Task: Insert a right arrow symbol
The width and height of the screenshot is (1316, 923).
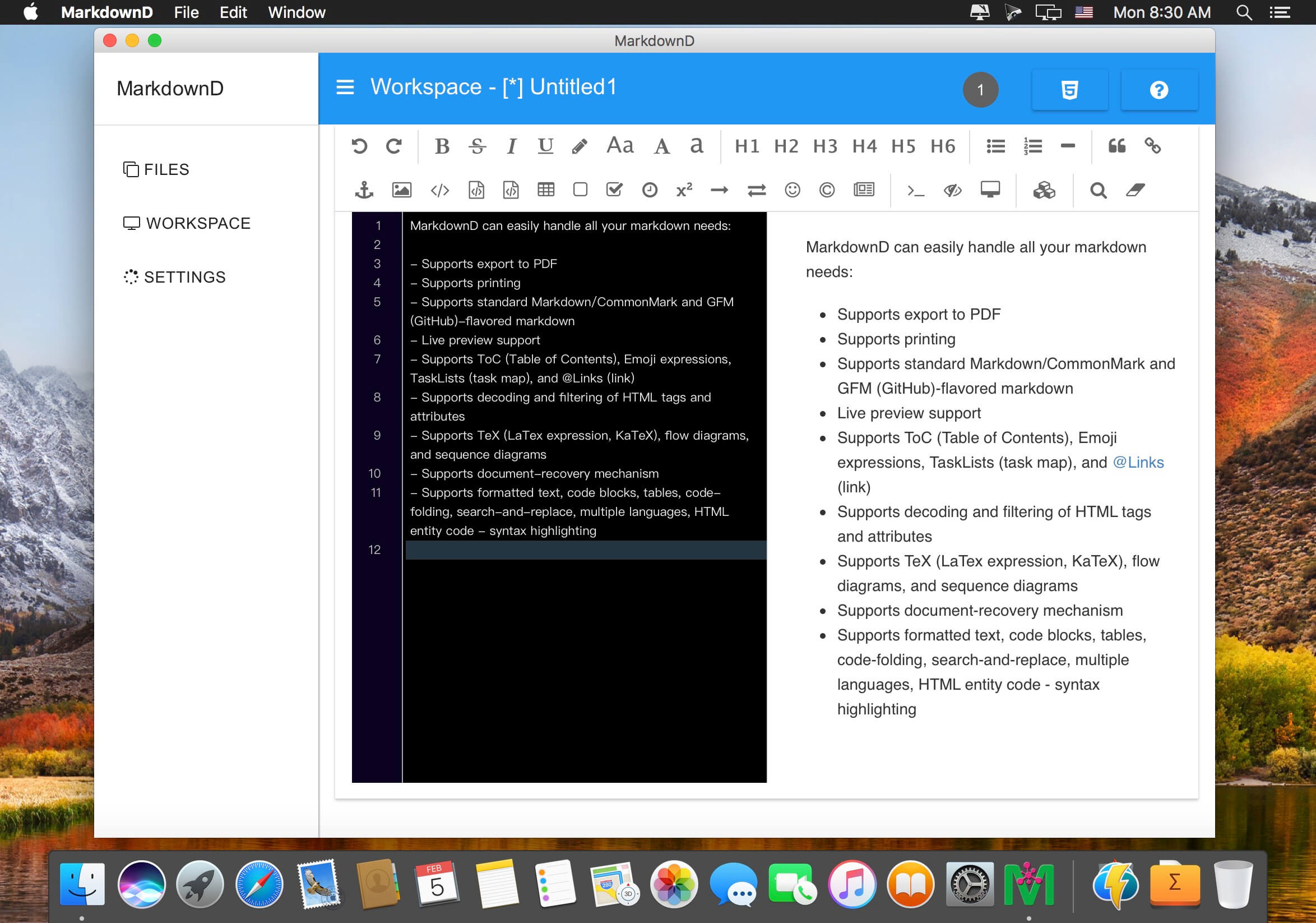Action: click(719, 190)
